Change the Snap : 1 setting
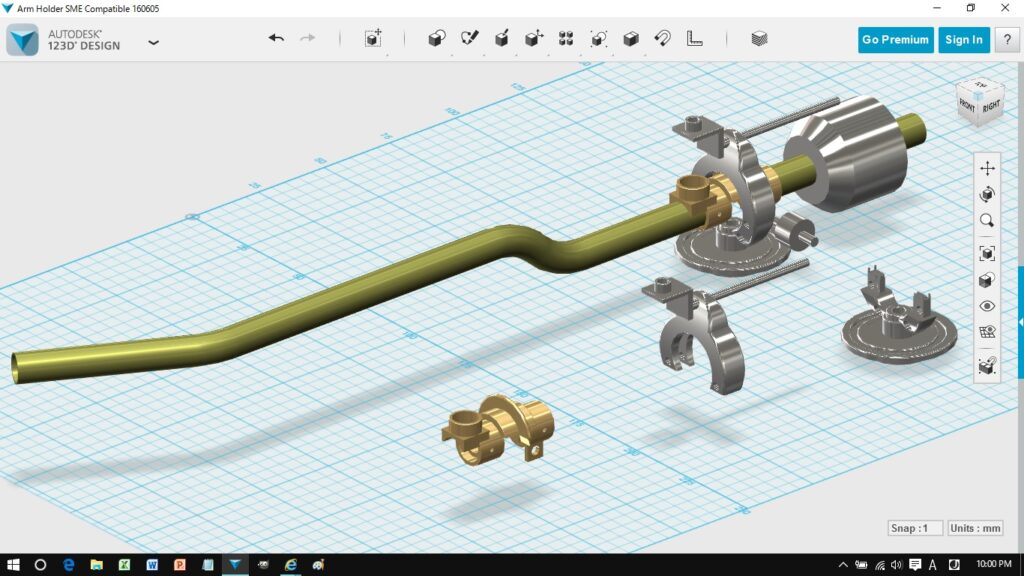The width and height of the screenshot is (1024, 576). point(915,528)
